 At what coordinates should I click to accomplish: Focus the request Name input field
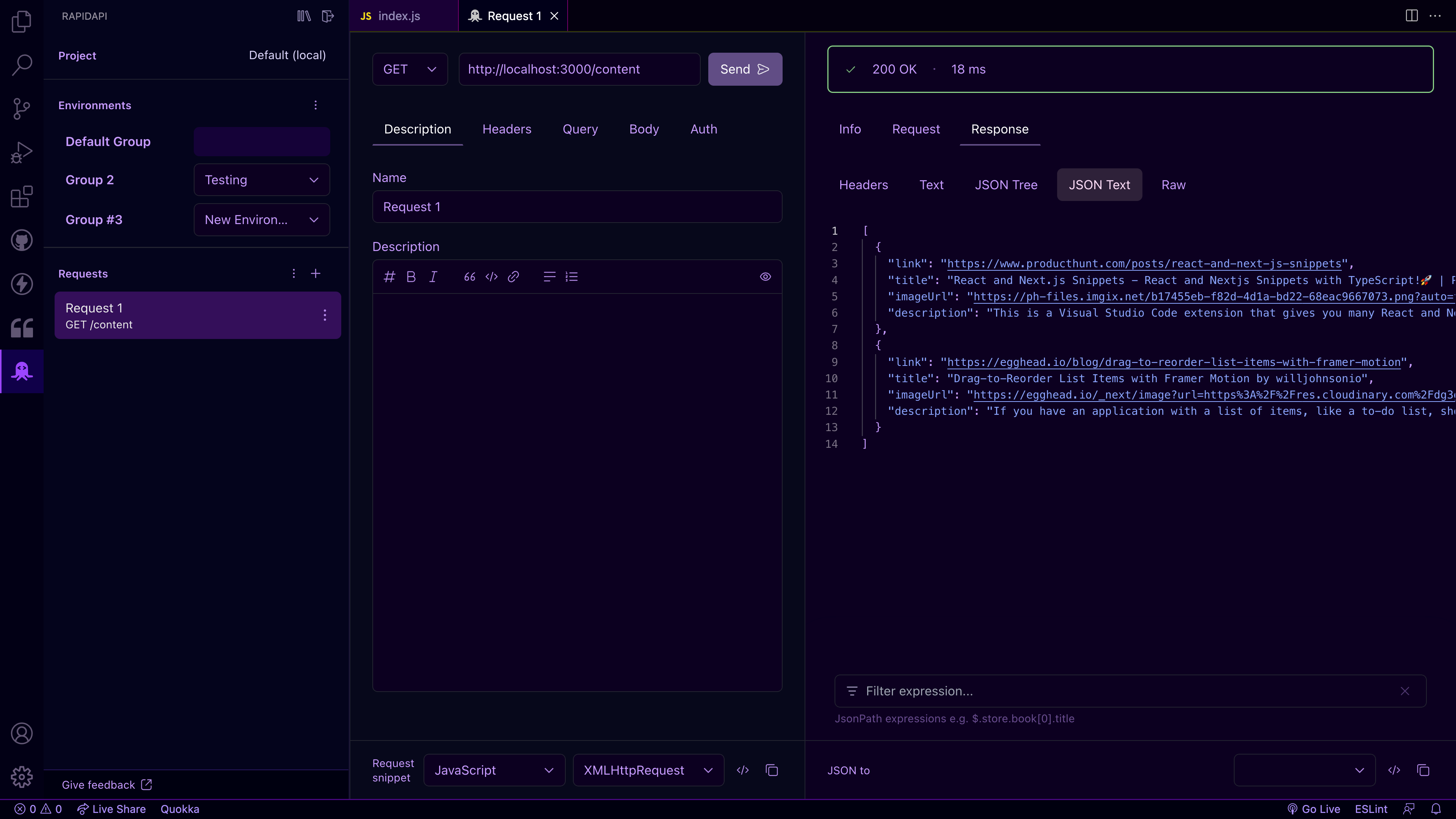pos(577,207)
